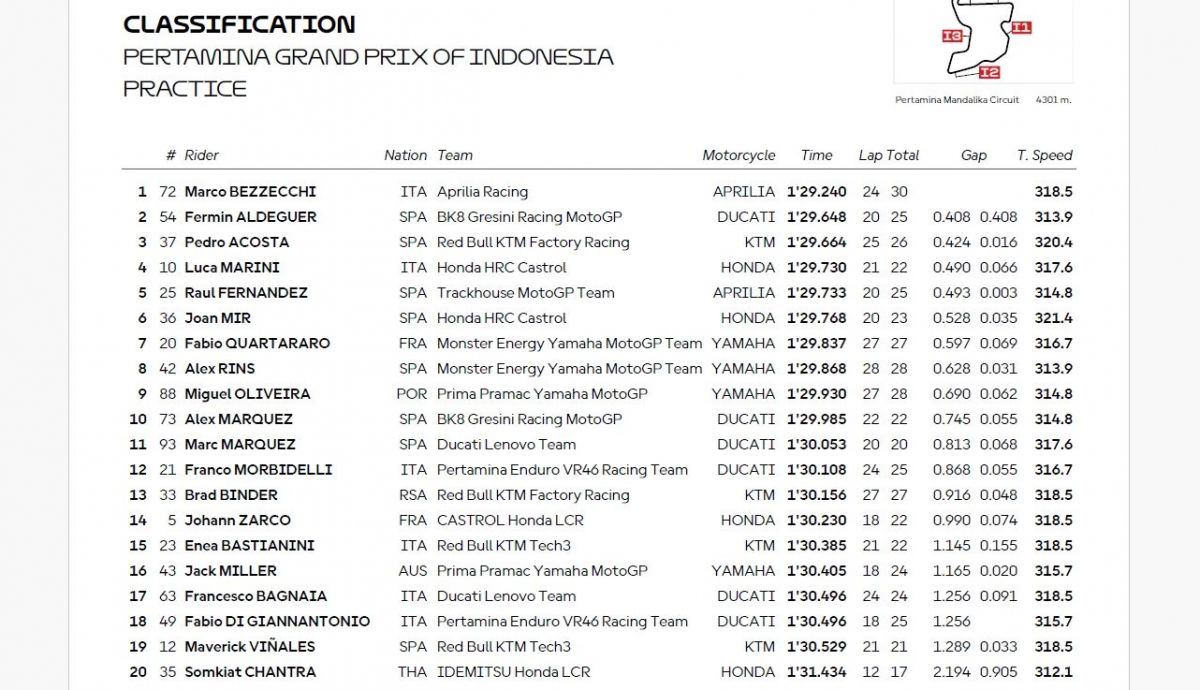Select the T. Speed column header
Image resolution: width=1200 pixels, height=690 pixels.
tap(1044, 155)
